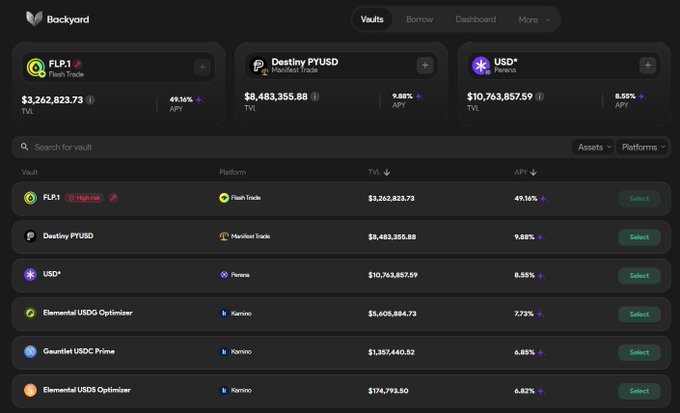Click the $174,793.50 TVL value
Image resolution: width=680 pixels, height=413 pixels.
pyautogui.click(x=388, y=391)
